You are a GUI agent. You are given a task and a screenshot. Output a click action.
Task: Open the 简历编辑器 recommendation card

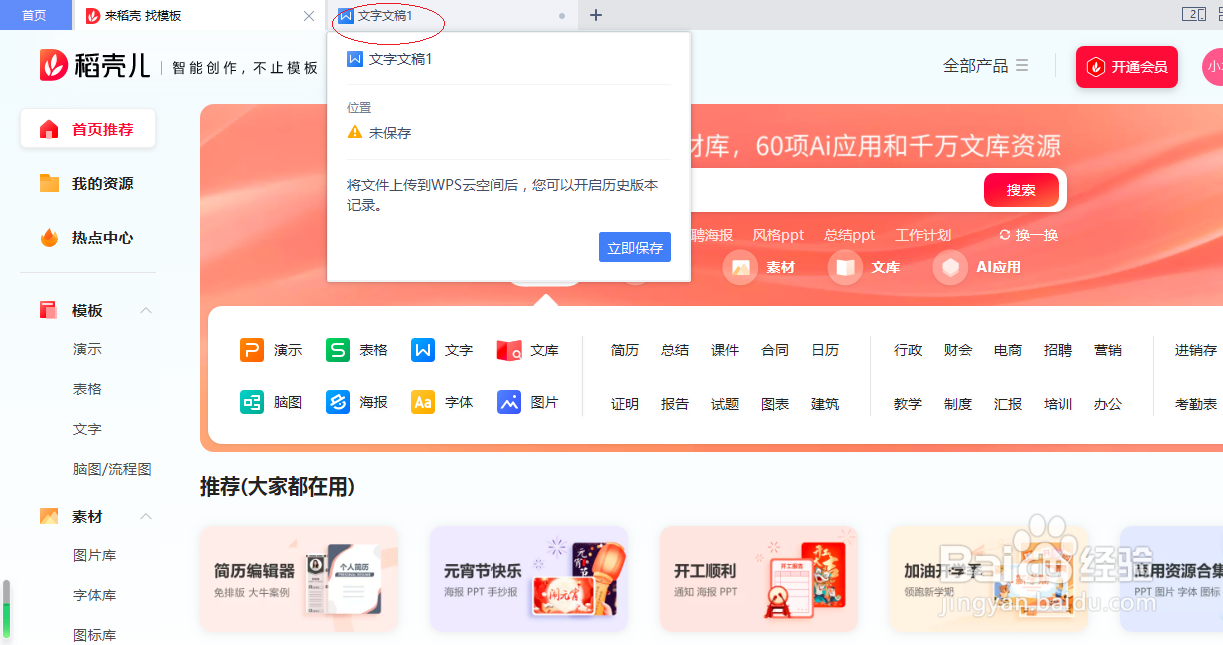pos(299,578)
